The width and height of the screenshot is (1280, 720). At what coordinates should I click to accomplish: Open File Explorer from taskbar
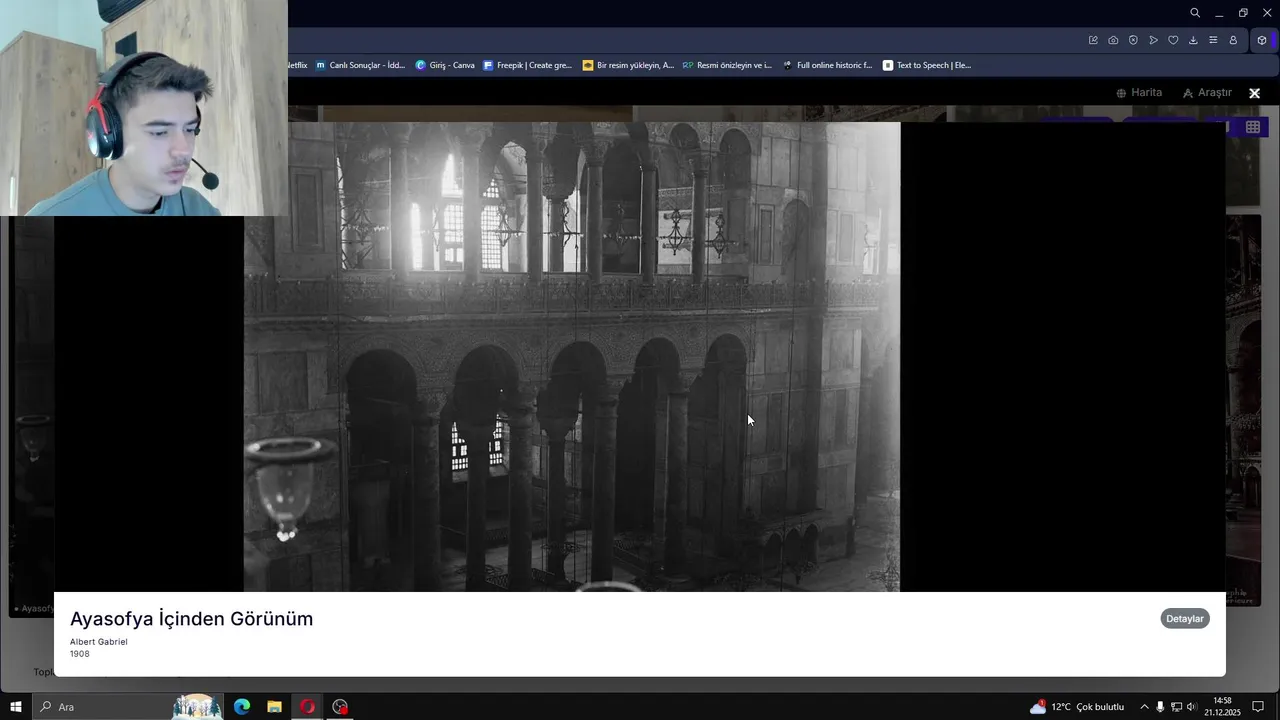[x=274, y=707]
